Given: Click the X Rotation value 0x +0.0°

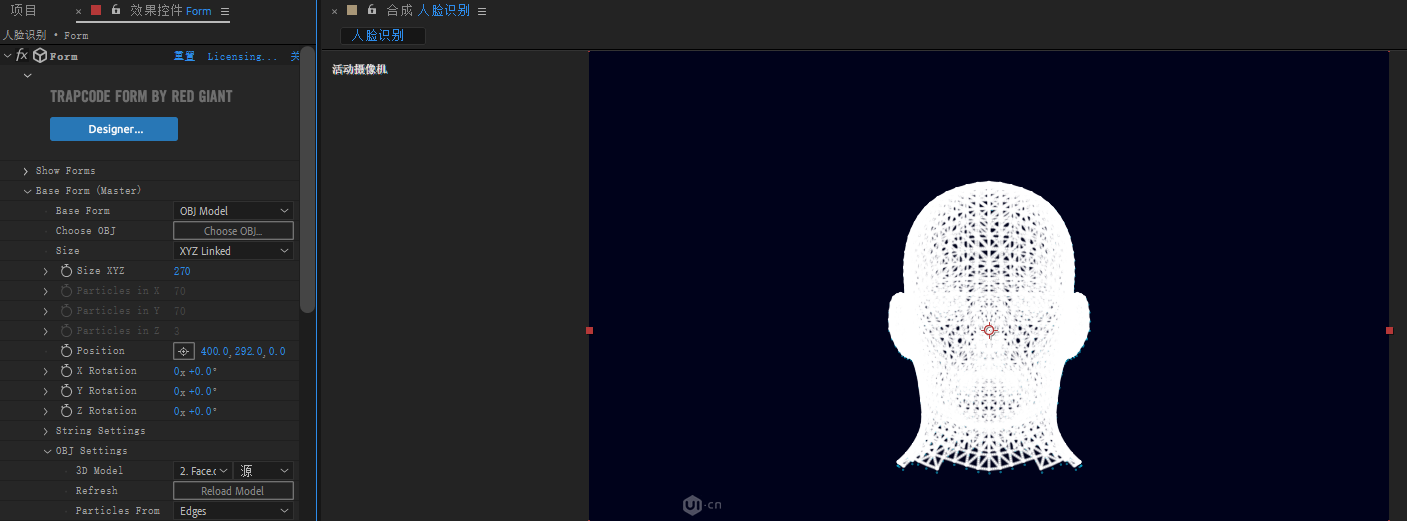Looking at the screenshot, I should pyautogui.click(x=195, y=371).
